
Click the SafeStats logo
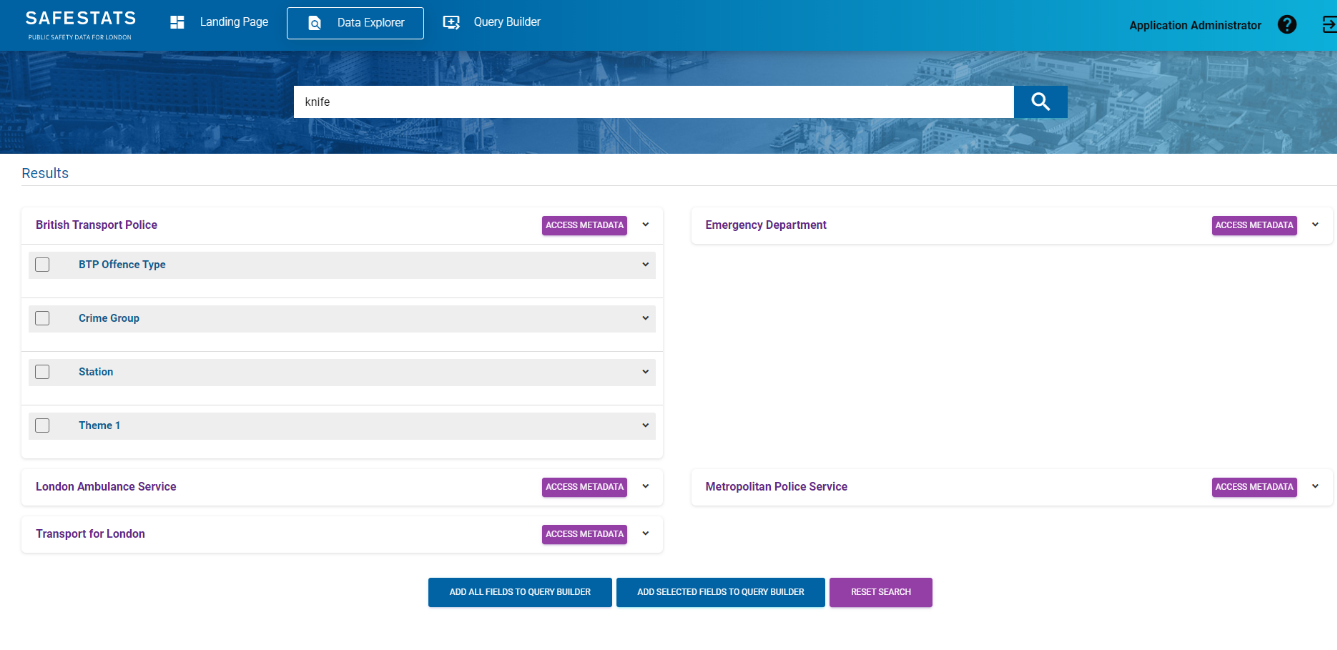point(80,25)
